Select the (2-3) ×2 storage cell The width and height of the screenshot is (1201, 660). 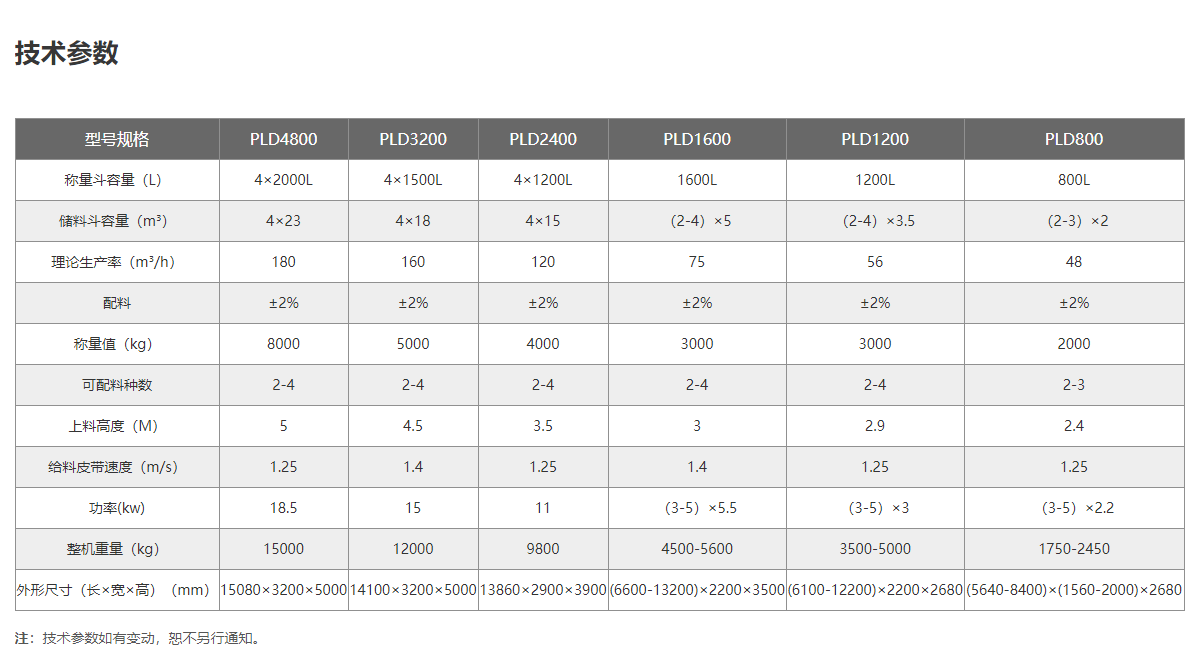click(1074, 221)
